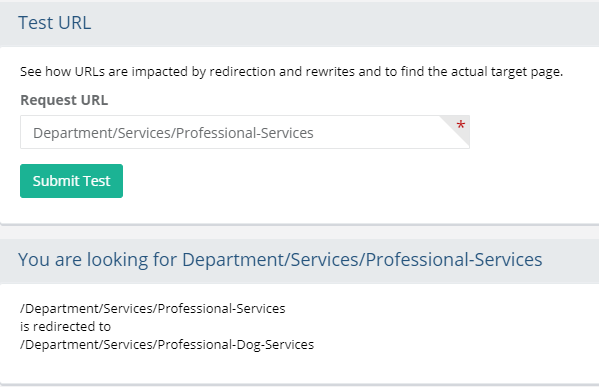The image size is (599, 387).
Task: Click the empty area right of Submit Test
Action: [344, 181]
